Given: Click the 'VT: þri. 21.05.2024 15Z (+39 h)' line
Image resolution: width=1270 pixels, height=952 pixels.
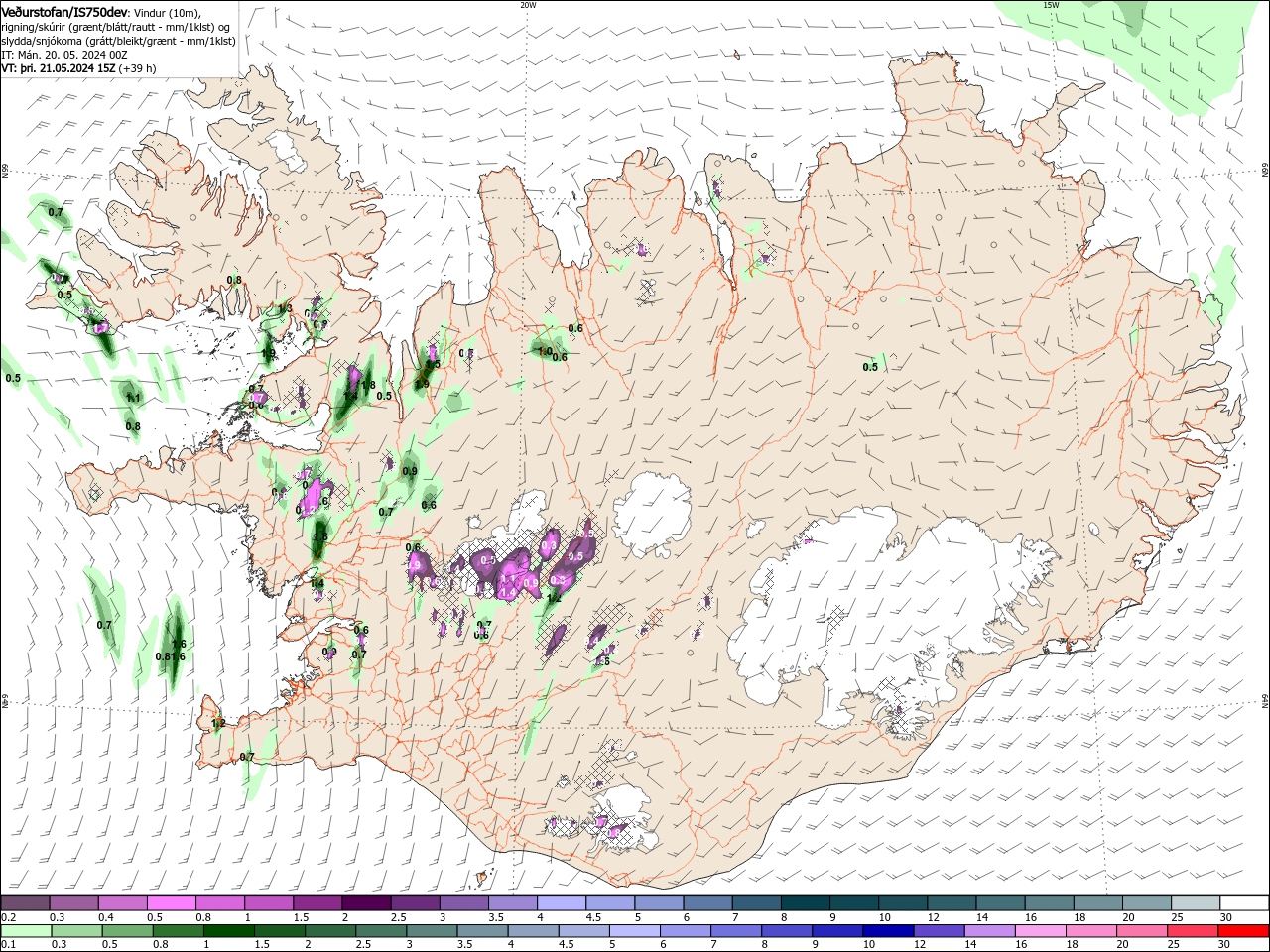Looking at the screenshot, I should [78, 68].
